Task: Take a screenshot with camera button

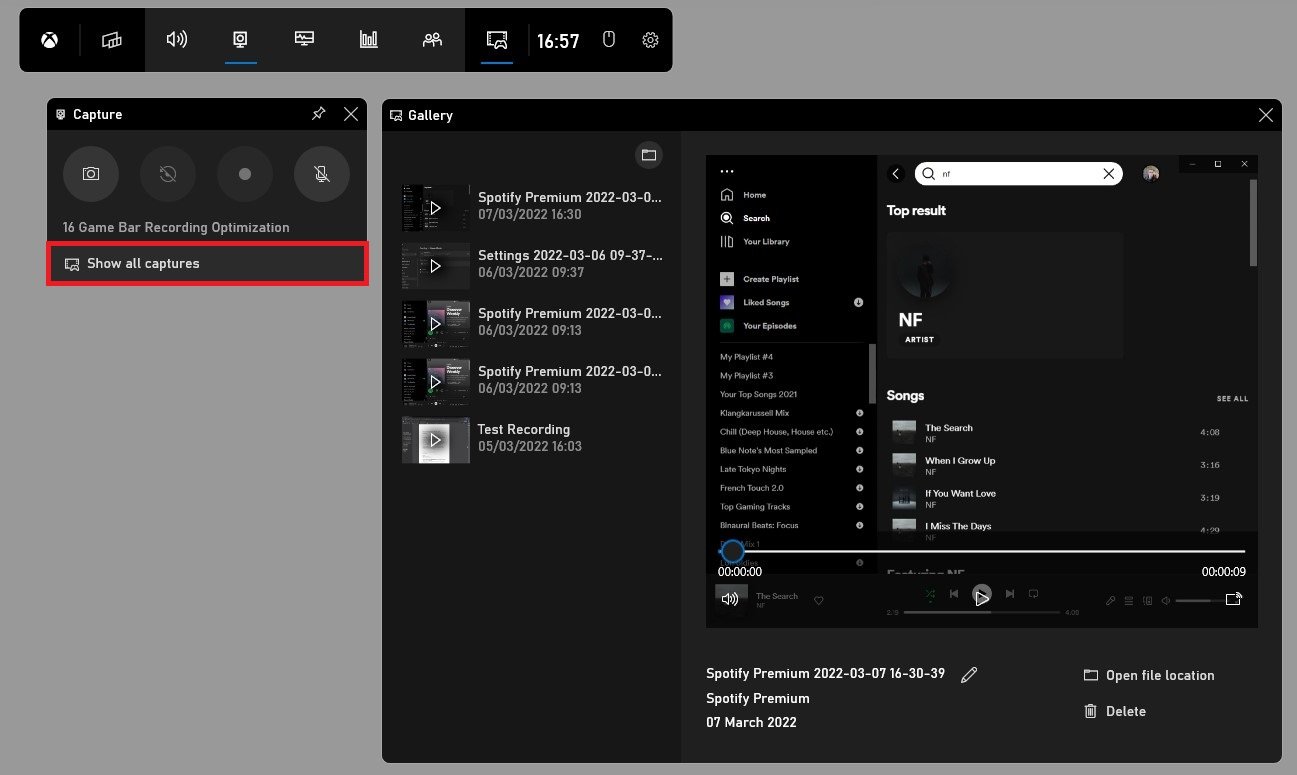Action: coord(91,174)
